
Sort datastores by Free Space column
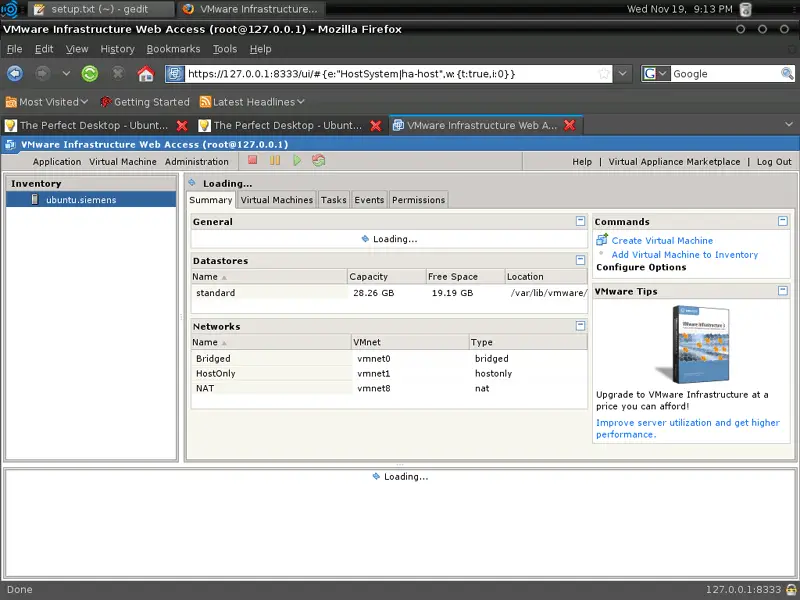465,277
